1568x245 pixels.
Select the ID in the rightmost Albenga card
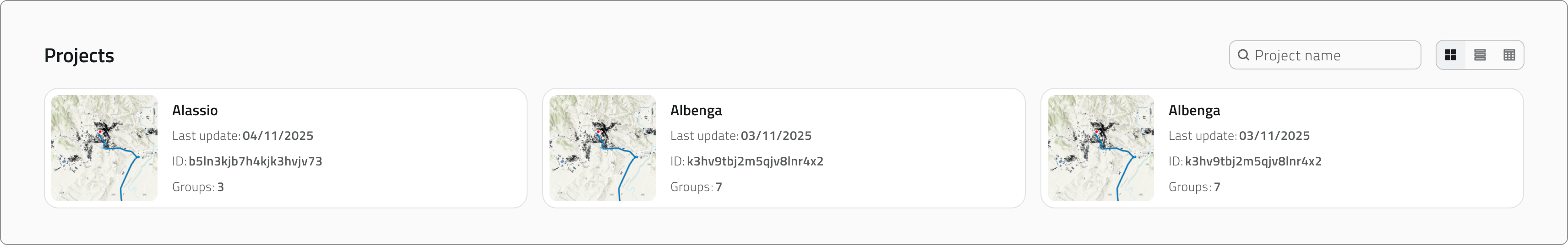coord(1253,161)
